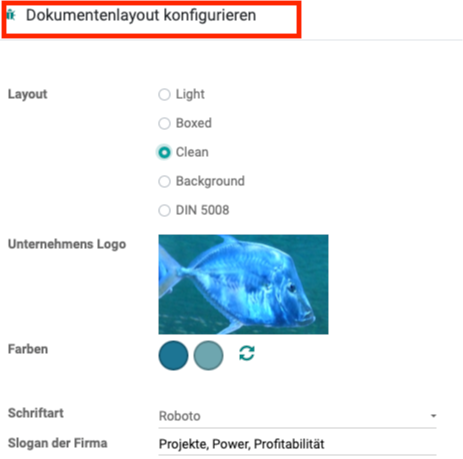Select the Clean layout radio button
This screenshot has height=459, width=463.
(x=164, y=152)
